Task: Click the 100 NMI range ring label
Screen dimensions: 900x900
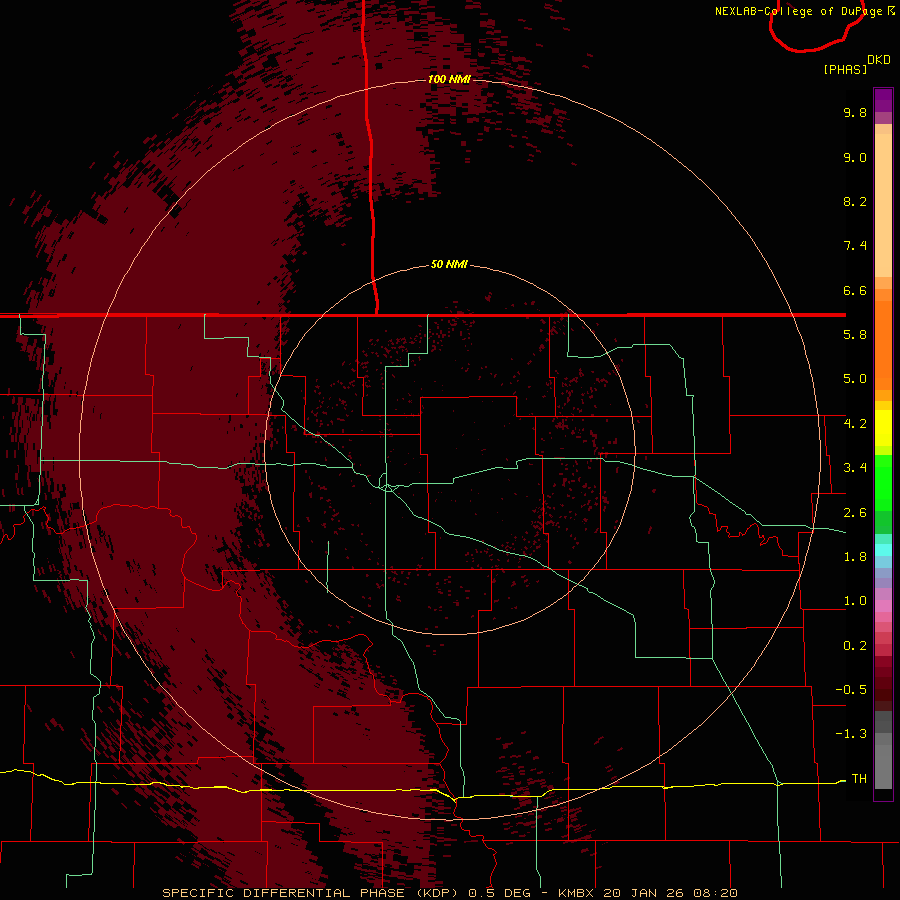Action: pos(449,79)
